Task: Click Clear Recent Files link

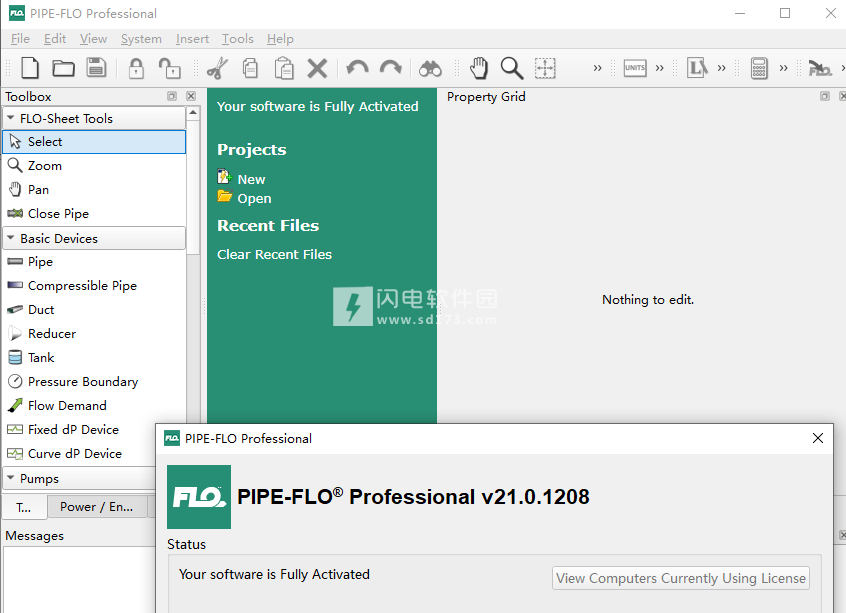Action: click(x=274, y=254)
